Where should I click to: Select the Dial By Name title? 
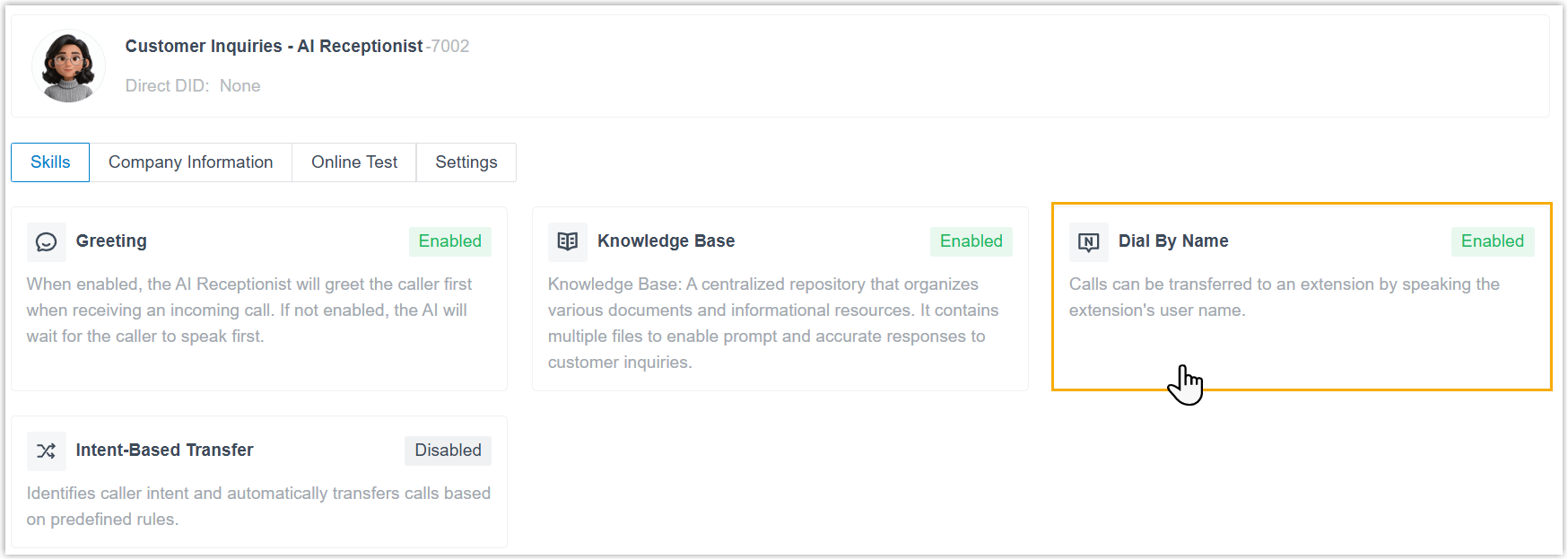1173,241
